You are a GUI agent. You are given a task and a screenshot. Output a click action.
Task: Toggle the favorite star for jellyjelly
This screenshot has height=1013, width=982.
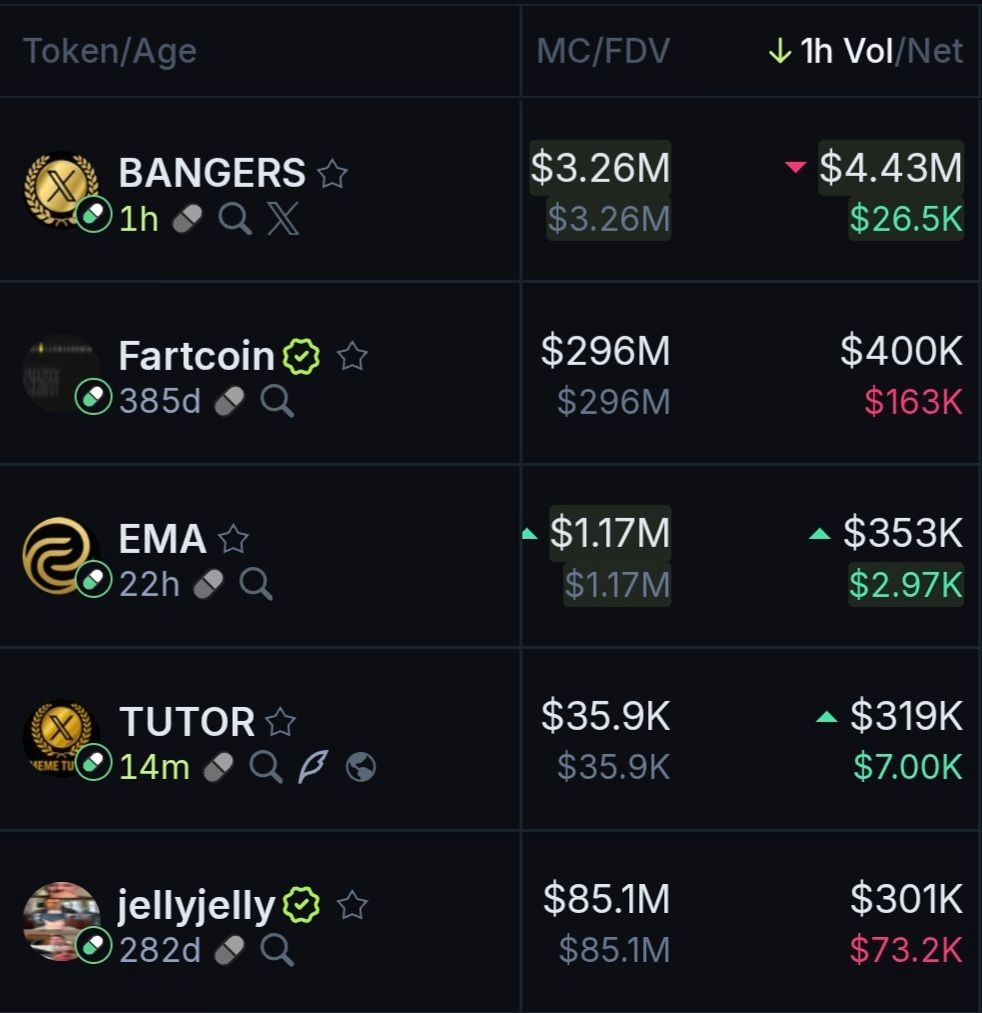point(352,906)
